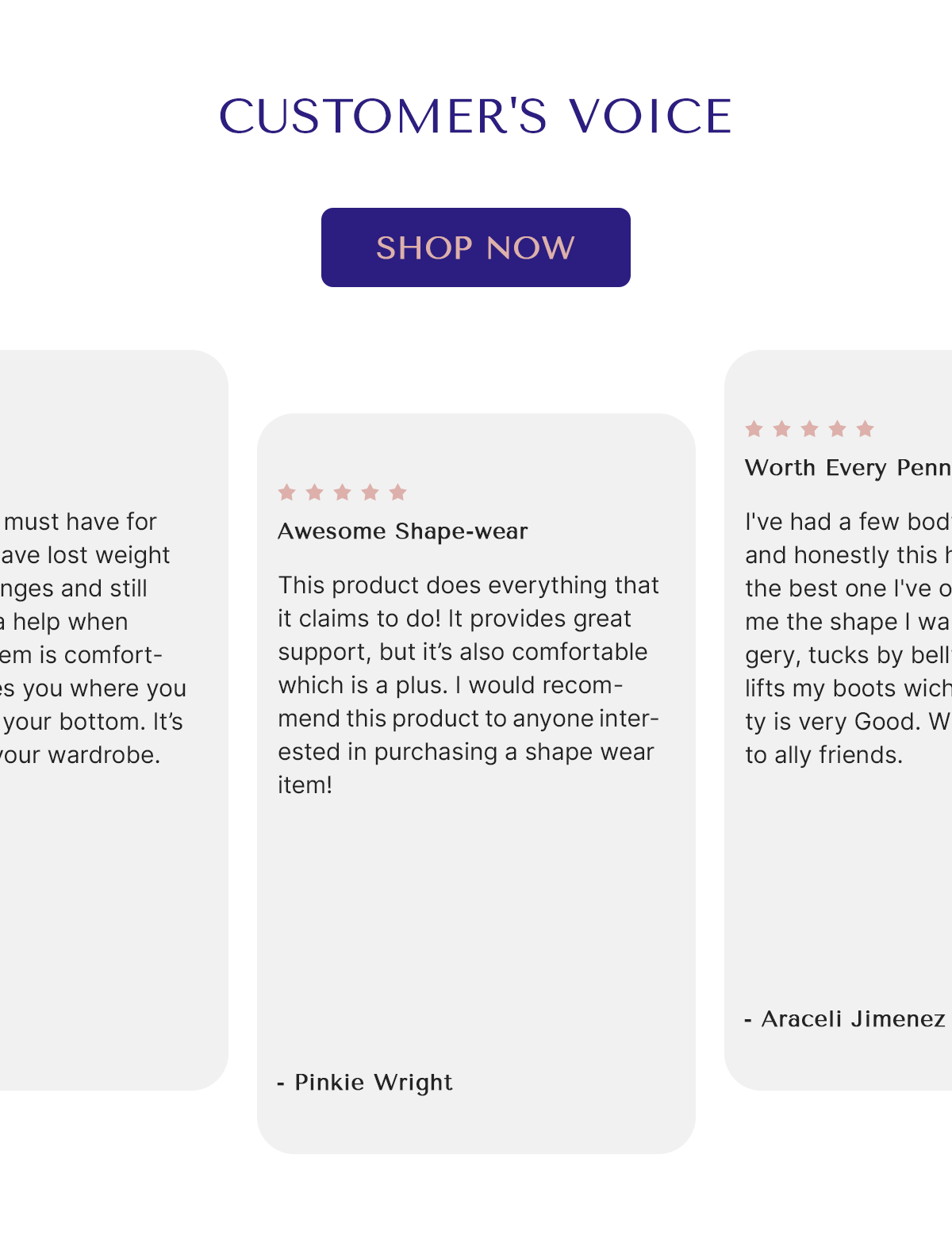Show the partially hidden right review card
Screen dimensions: 952x1250
[838, 720]
